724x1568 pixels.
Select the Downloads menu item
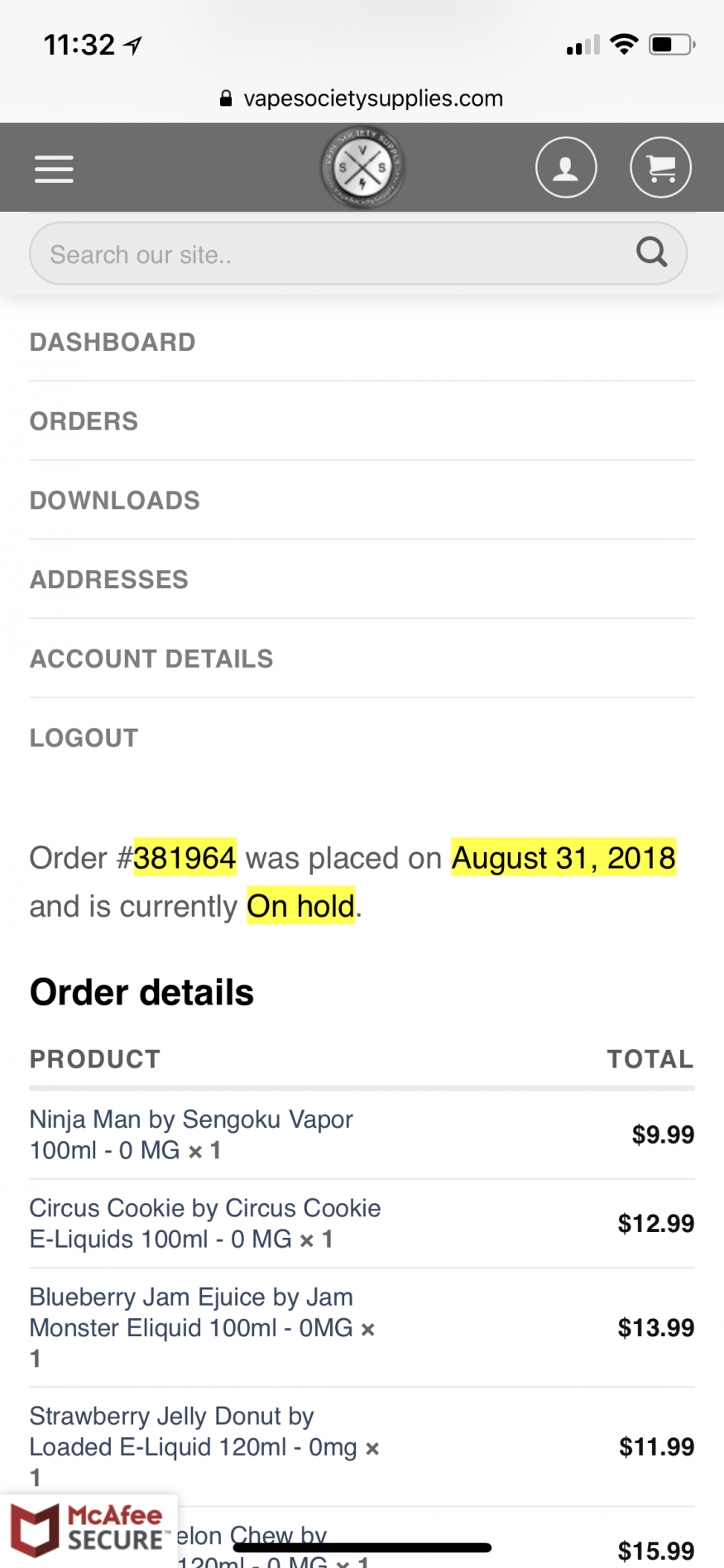coord(115,501)
